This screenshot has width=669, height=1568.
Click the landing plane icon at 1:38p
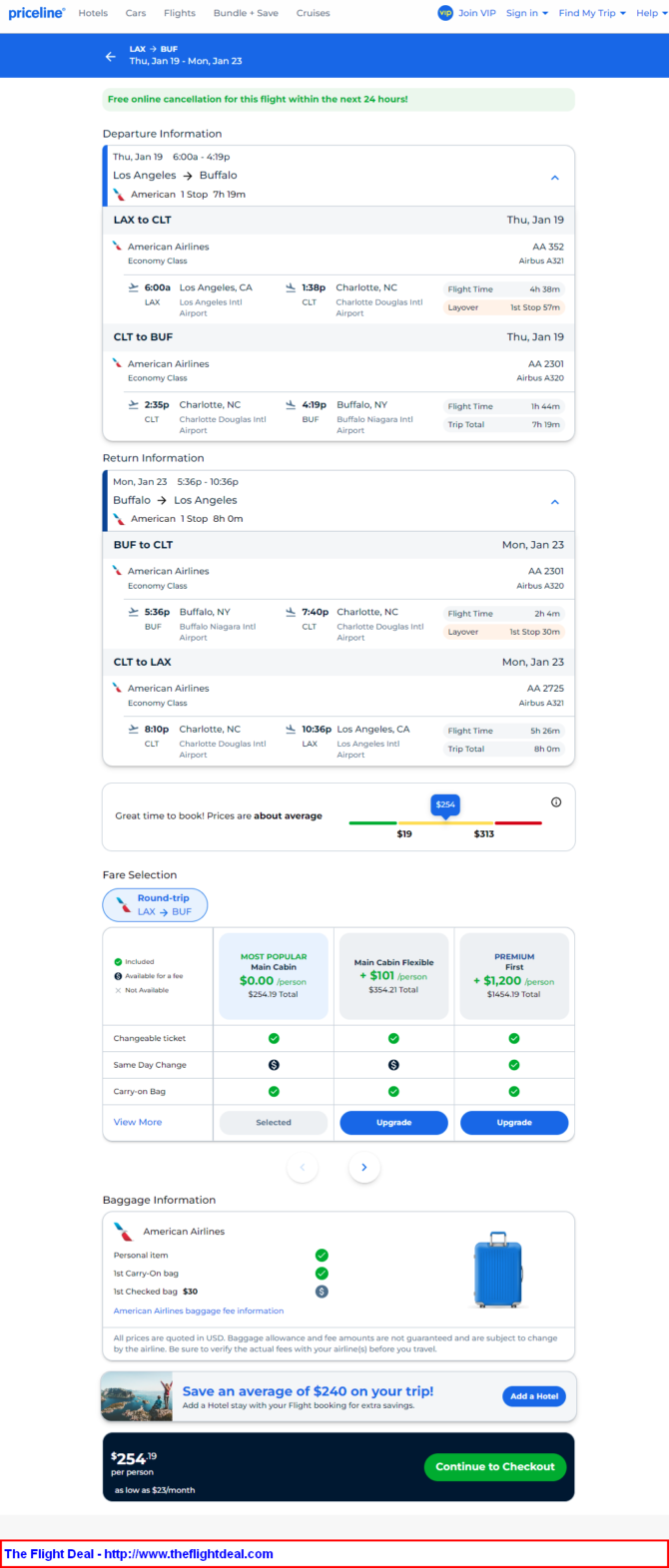(x=291, y=287)
